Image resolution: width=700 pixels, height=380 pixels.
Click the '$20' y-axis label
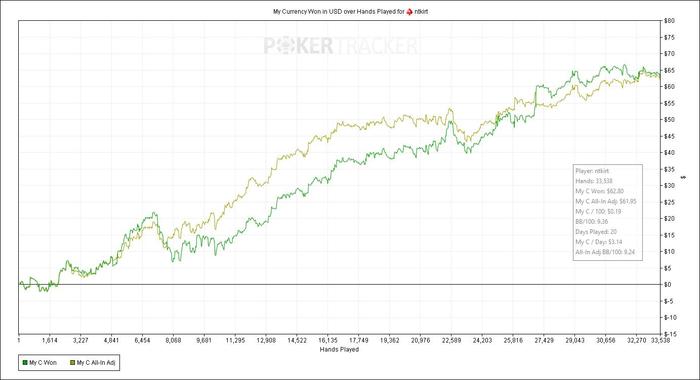(x=669, y=218)
